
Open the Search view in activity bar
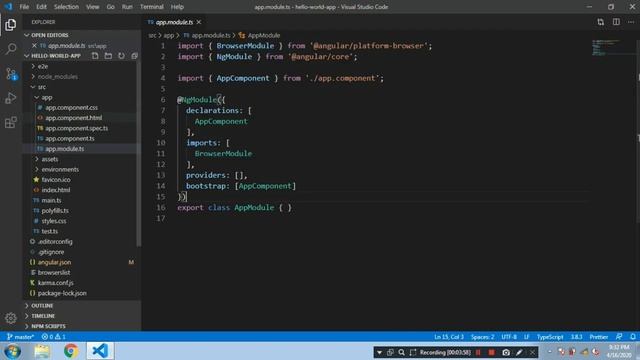[11, 49]
